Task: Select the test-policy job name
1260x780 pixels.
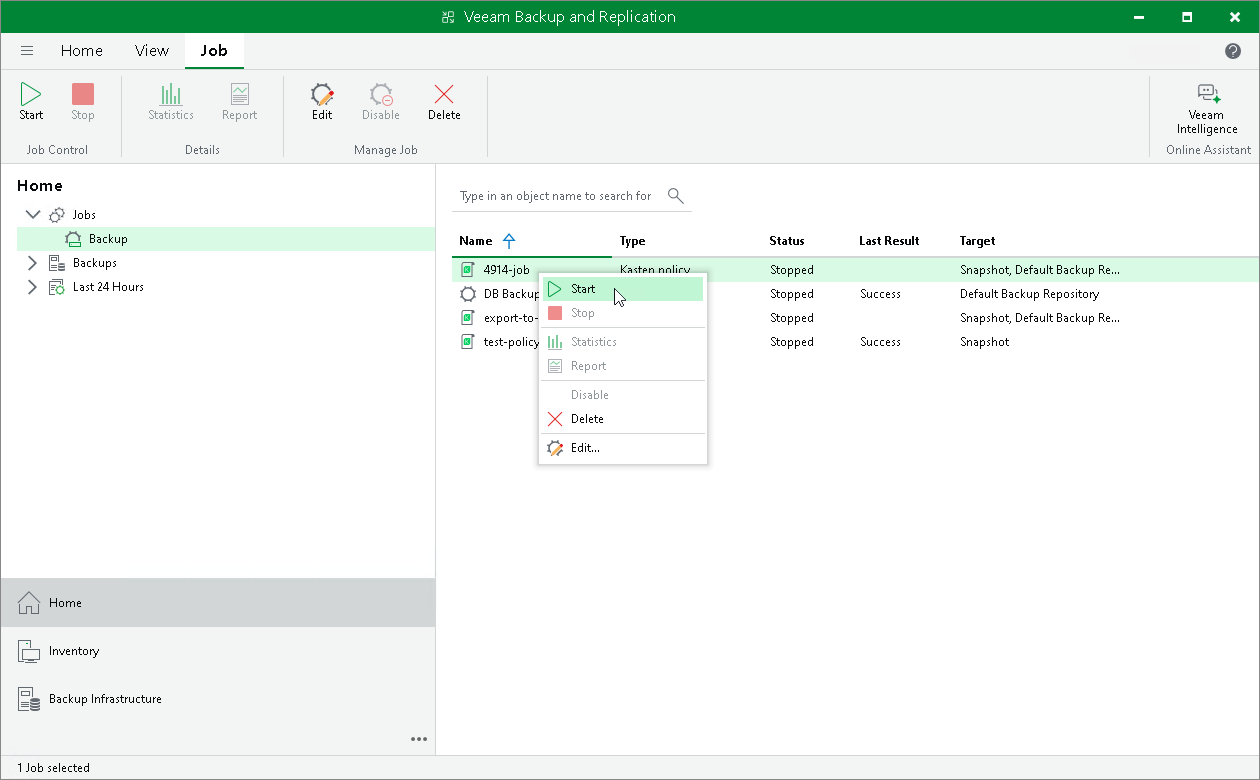Action: tap(511, 342)
